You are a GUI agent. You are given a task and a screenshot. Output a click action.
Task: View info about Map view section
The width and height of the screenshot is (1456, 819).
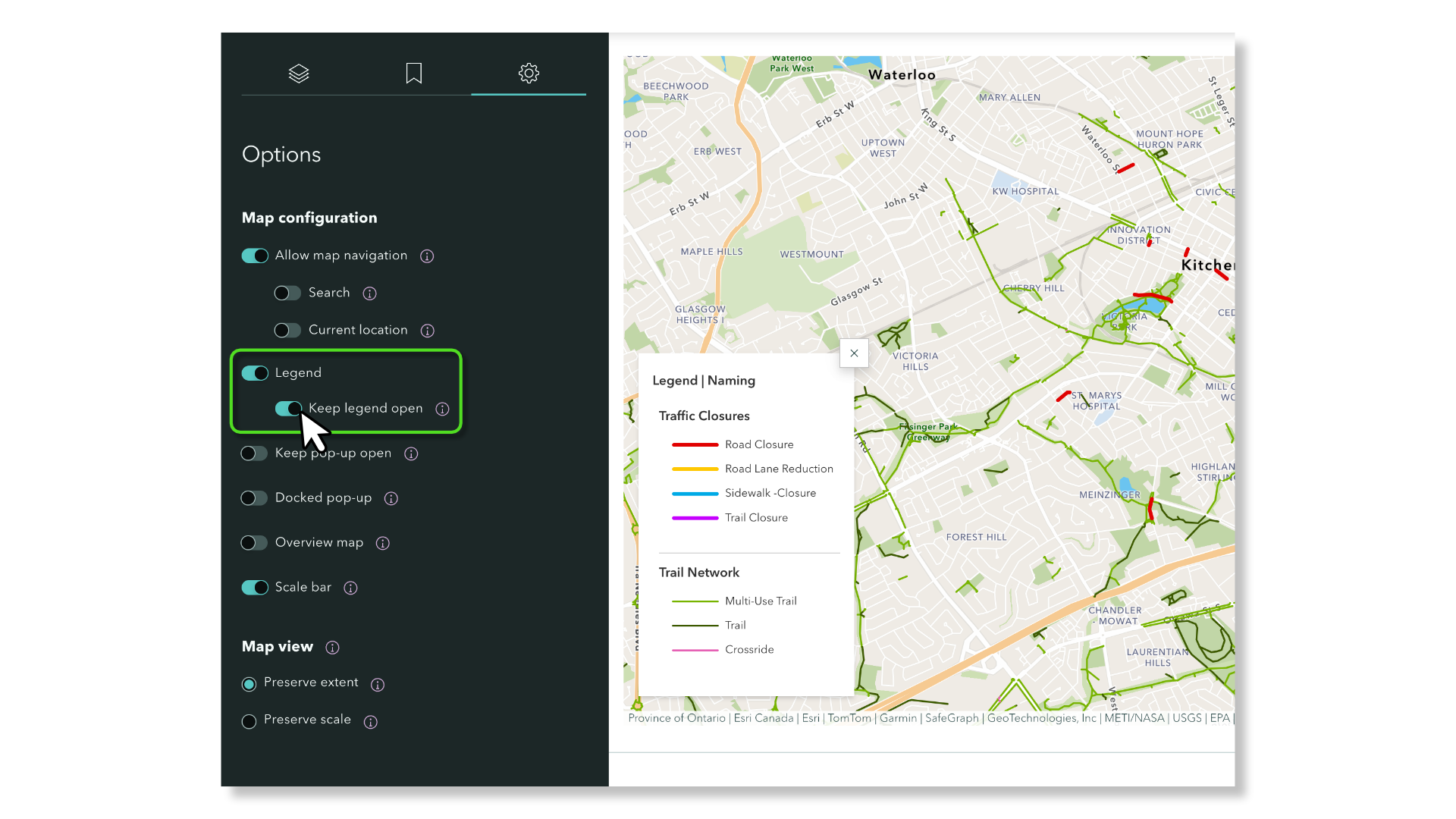pyautogui.click(x=332, y=648)
